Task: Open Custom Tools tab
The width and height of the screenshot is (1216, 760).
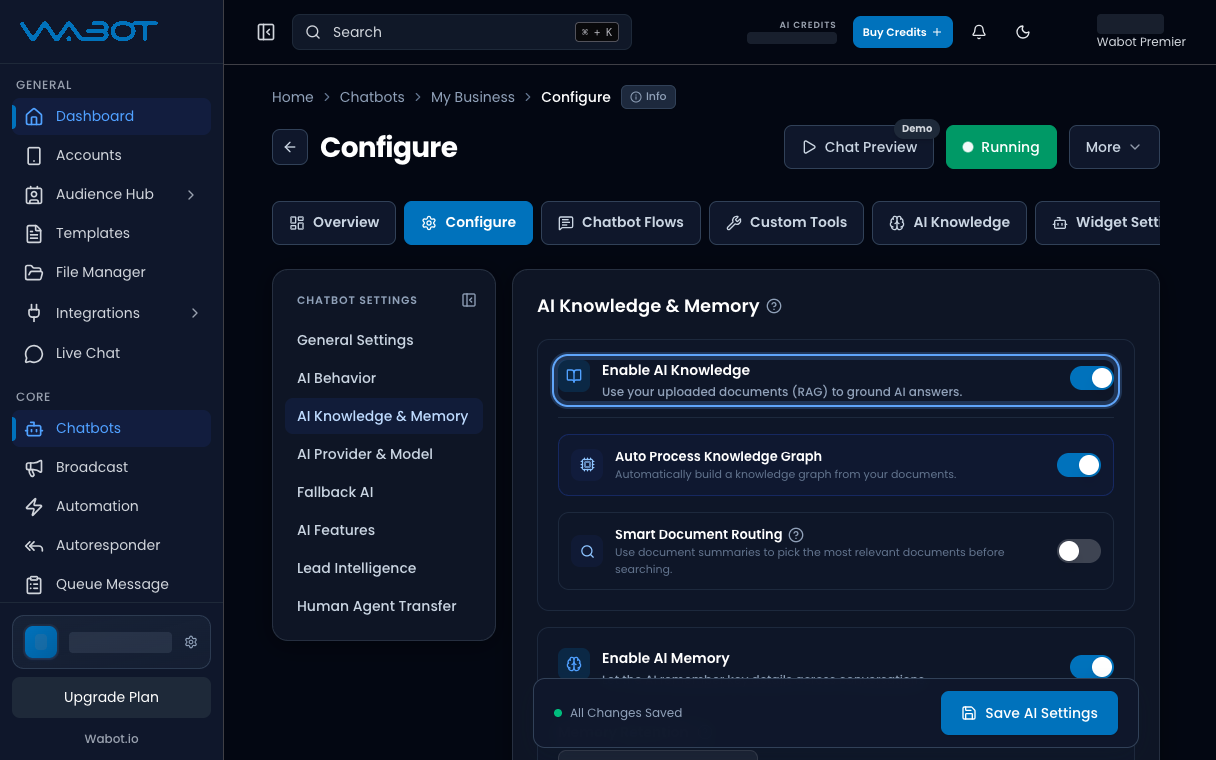Action: coord(786,222)
